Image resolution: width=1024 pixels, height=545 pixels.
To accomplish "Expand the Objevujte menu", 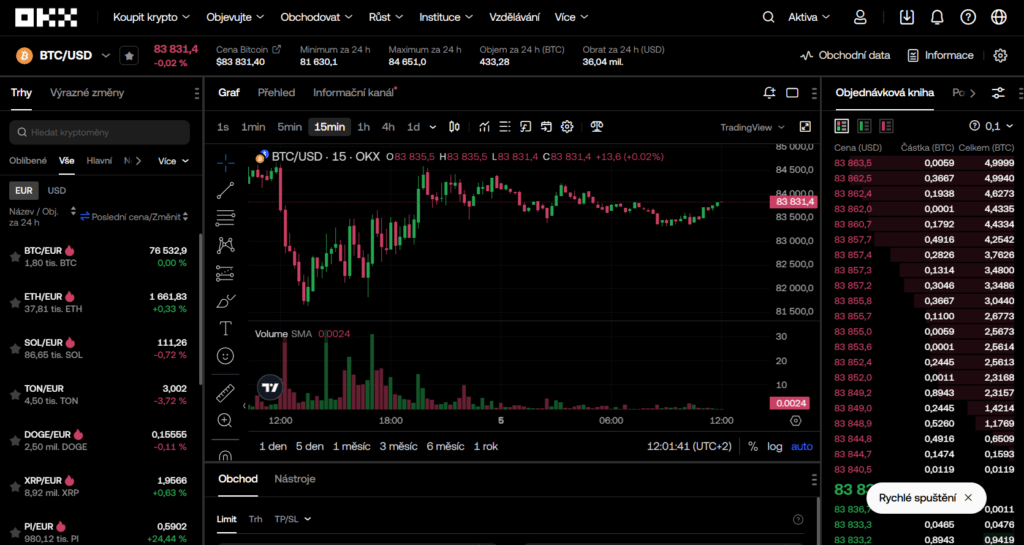I will 235,17.
